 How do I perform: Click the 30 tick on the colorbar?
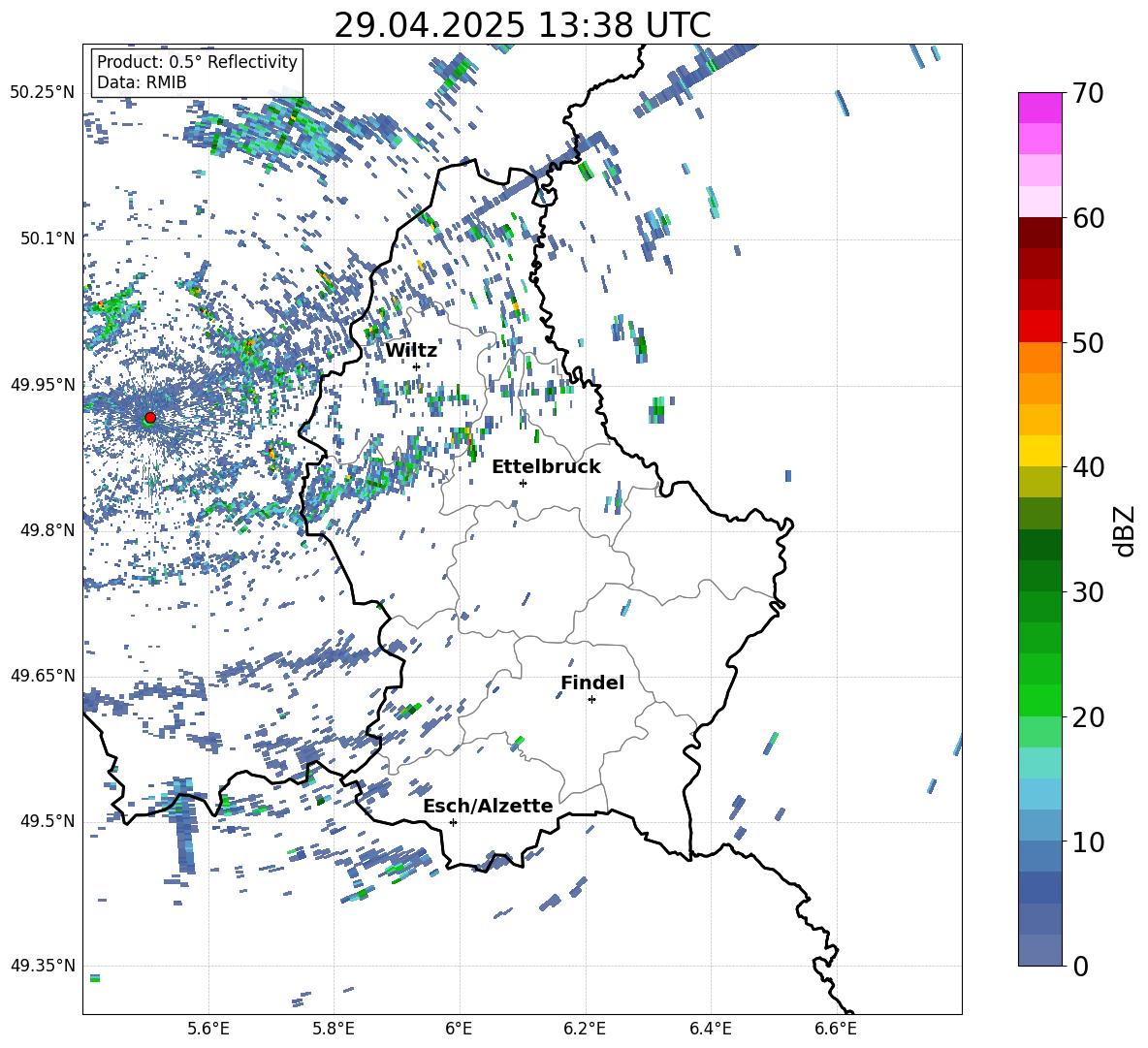tap(1088, 592)
